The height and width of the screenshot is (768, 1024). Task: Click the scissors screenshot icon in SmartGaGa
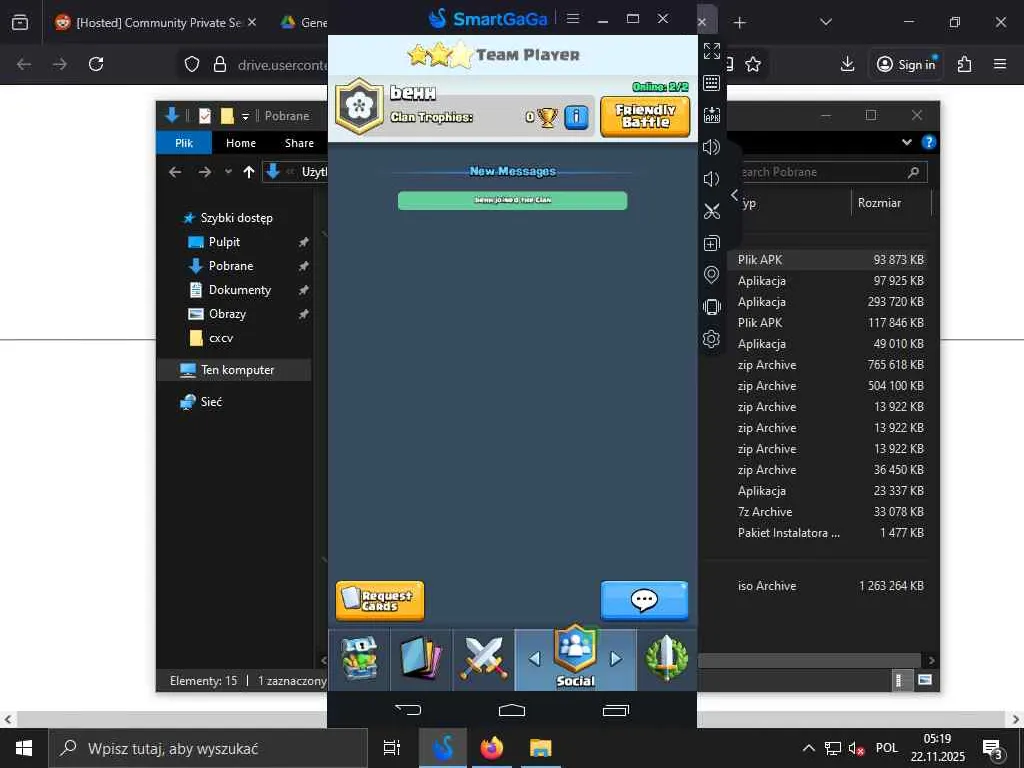click(712, 211)
